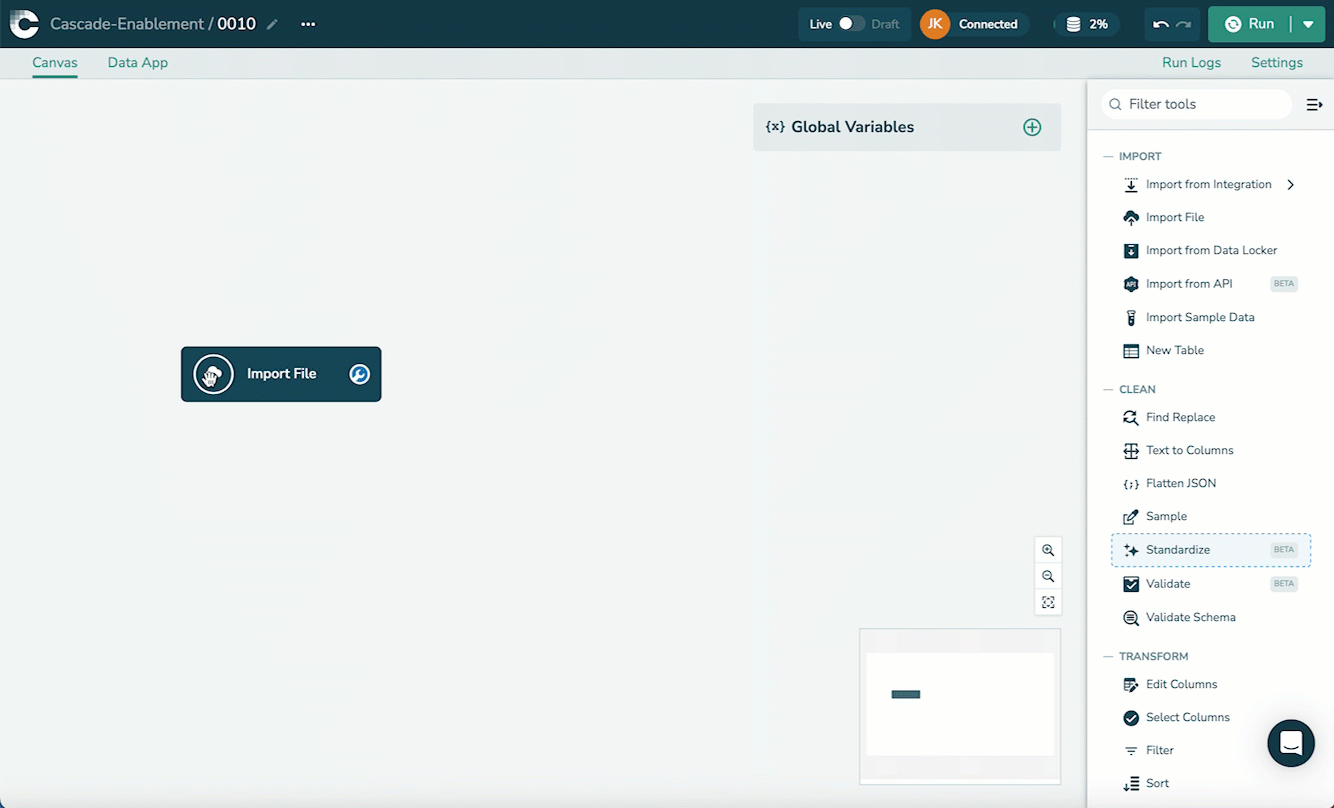
Task: Click the fit-to-screen canvas icon
Action: pyautogui.click(x=1048, y=602)
